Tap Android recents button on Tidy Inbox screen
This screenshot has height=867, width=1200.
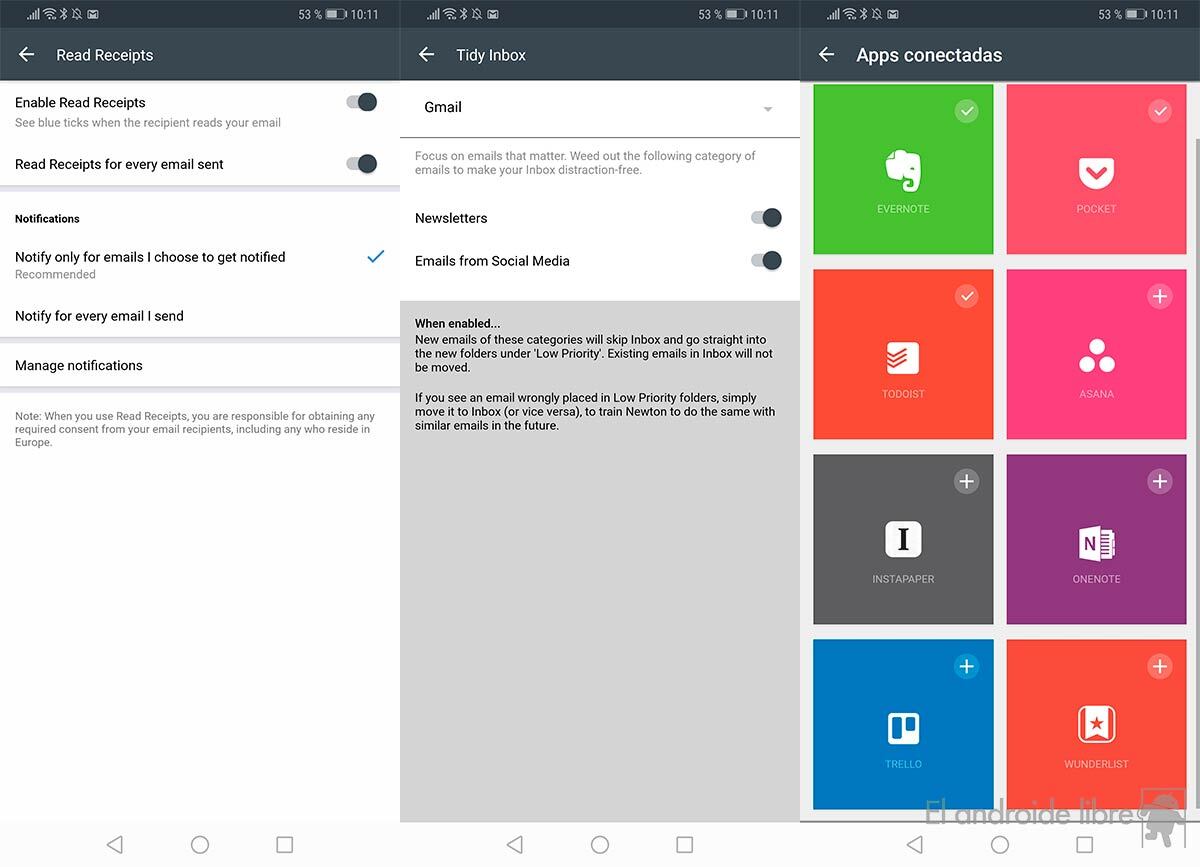pyautogui.click(x=684, y=845)
